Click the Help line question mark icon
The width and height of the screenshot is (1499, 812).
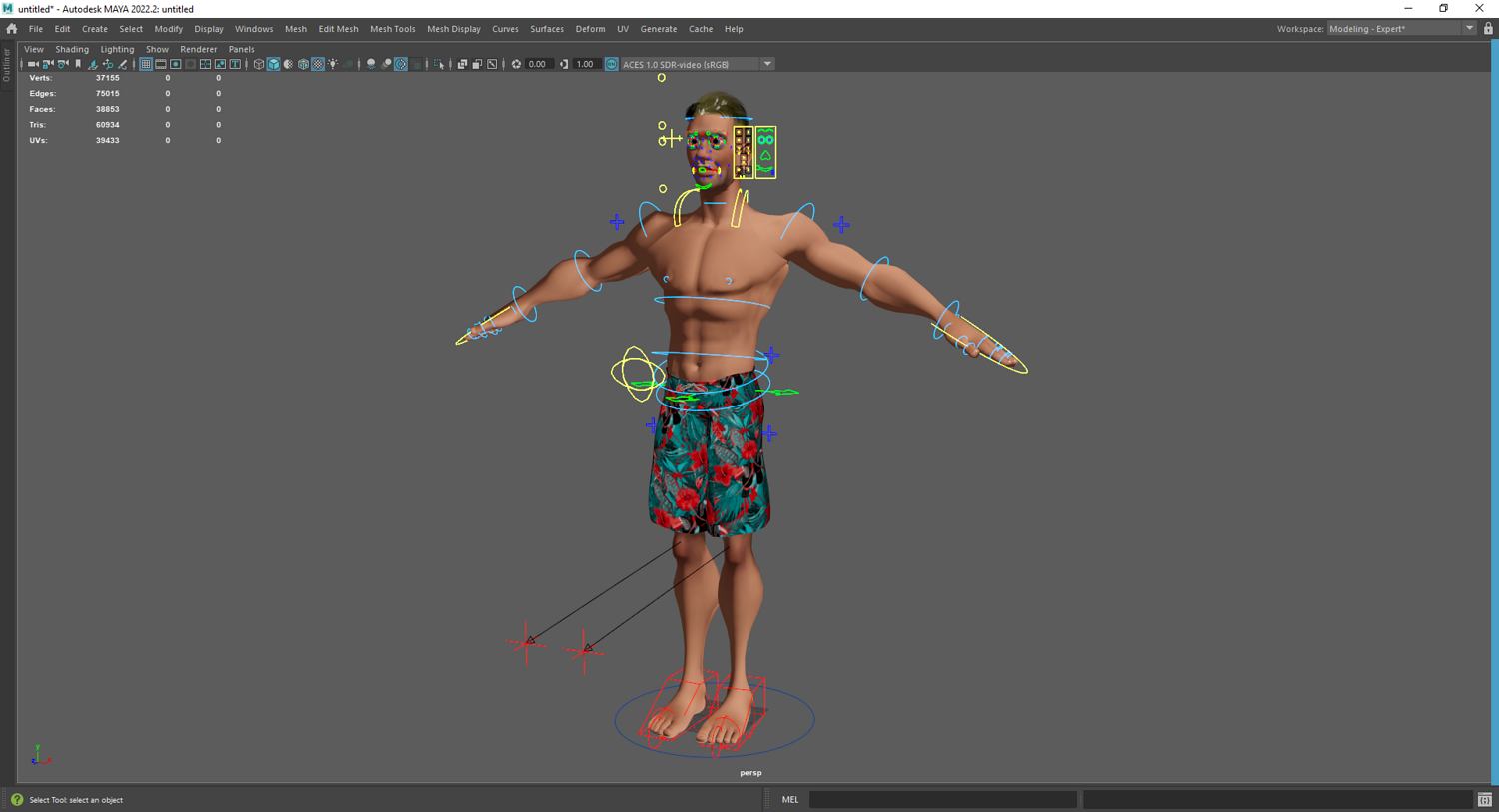point(17,800)
